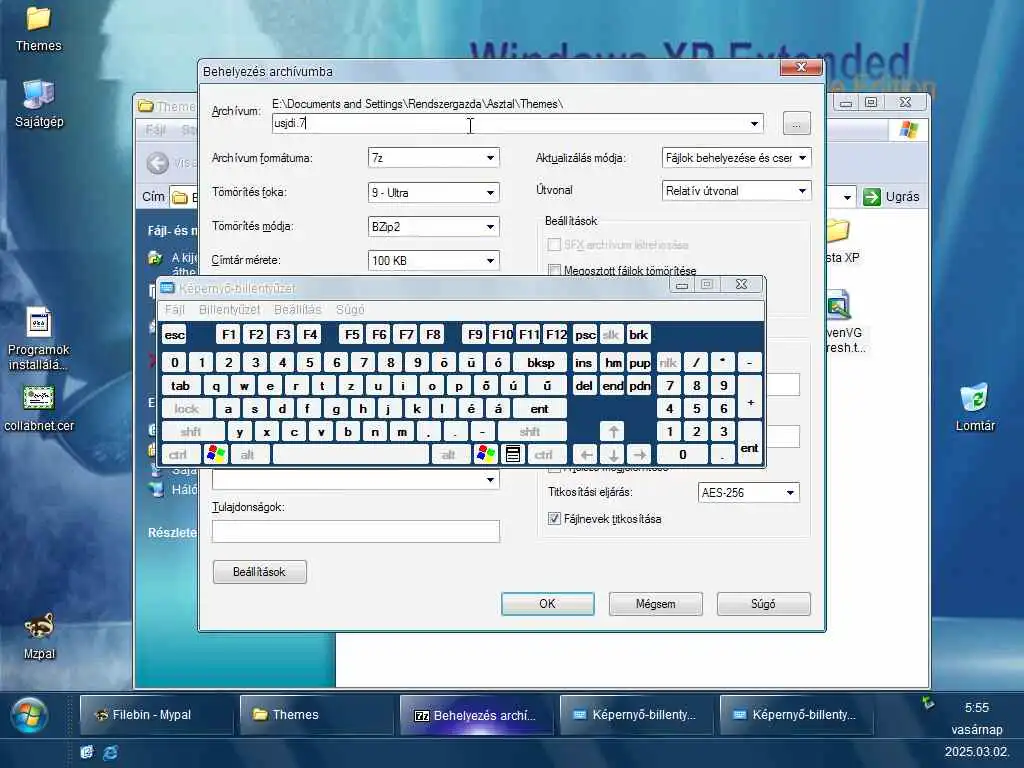Open Beállítás menu in on-screen keyboard
The image size is (1024, 768).
(x=298, y=310)
